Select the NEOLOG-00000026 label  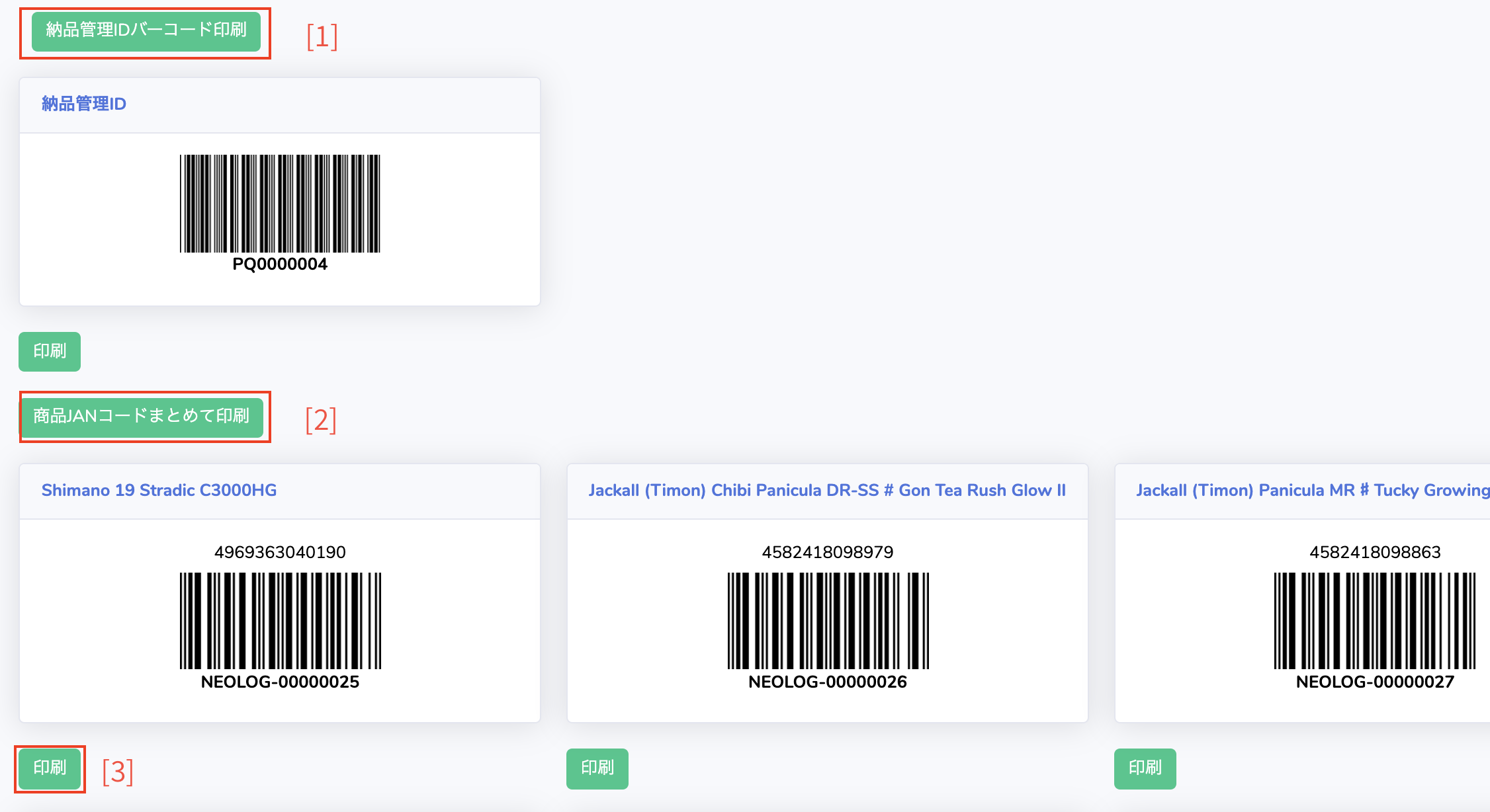coord(828,682)
